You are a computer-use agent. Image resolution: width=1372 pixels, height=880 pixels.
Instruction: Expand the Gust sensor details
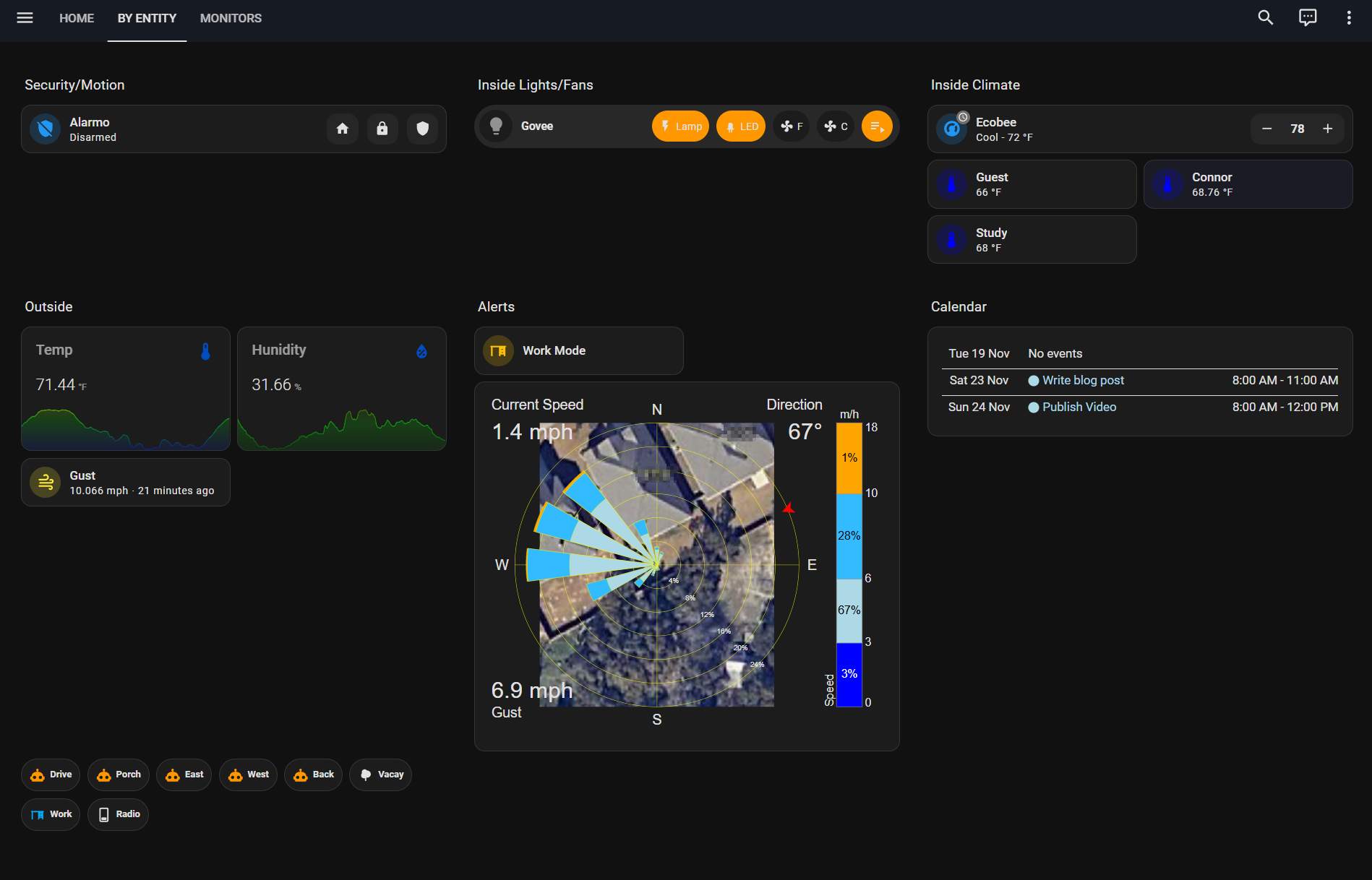(x=126, y=483)
